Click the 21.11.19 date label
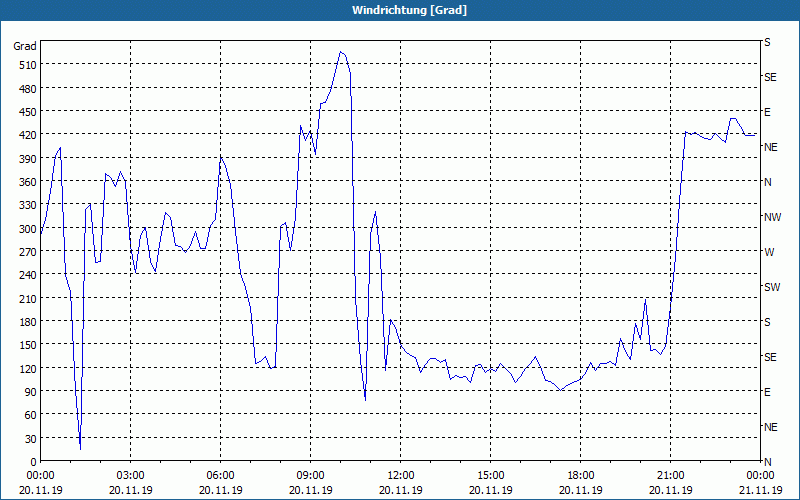This screenshot has width=800, height=500. click(x=760, y=490)
